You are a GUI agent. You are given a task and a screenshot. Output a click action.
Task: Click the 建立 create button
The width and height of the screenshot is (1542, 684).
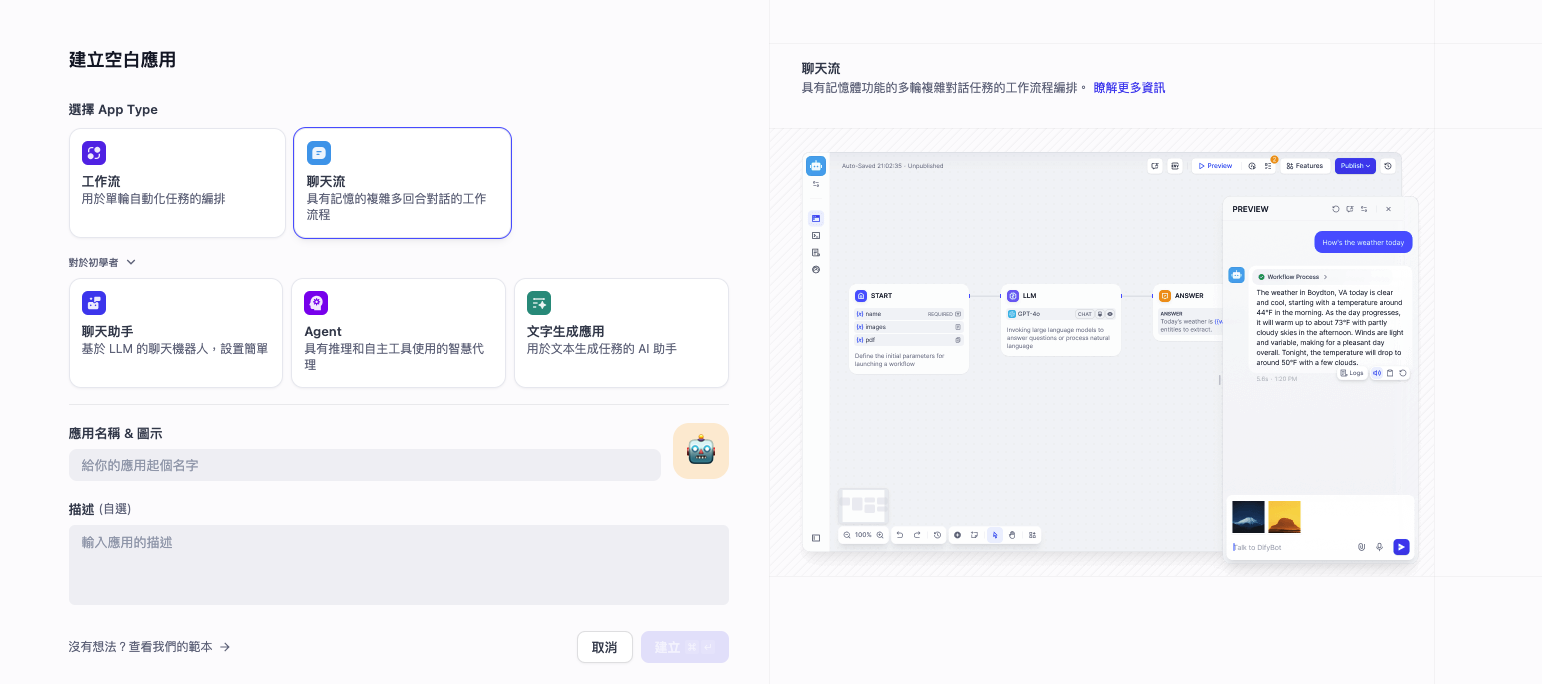tap(684, 647)
